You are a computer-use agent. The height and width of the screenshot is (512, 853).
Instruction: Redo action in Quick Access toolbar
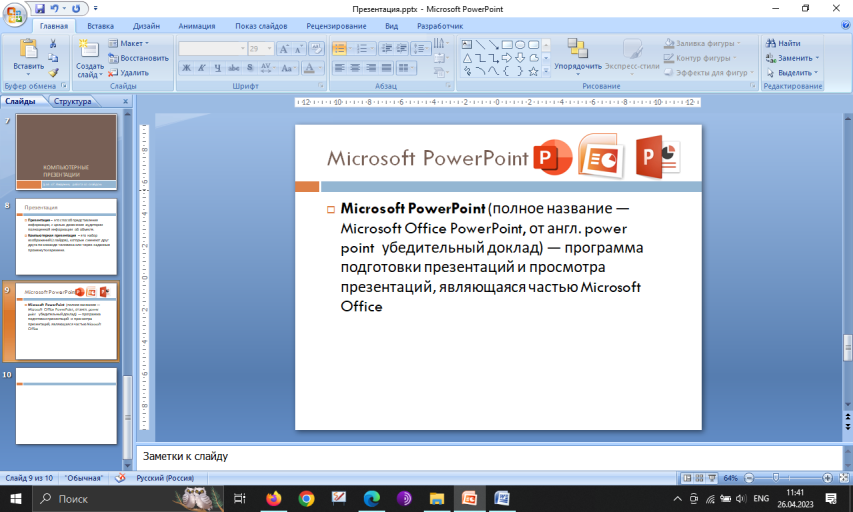click(76, 9)
